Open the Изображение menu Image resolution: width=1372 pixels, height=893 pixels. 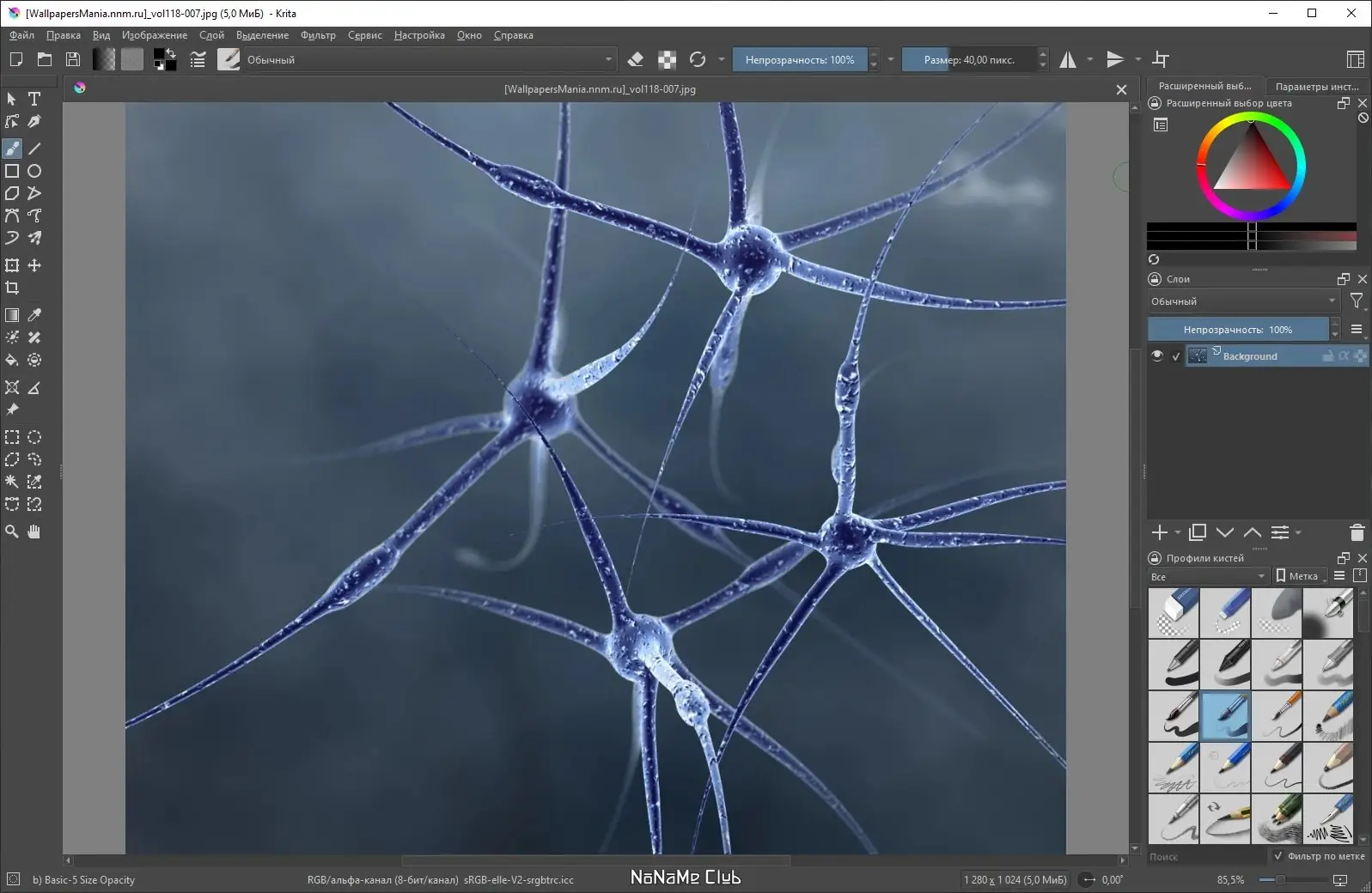point(155,35)
